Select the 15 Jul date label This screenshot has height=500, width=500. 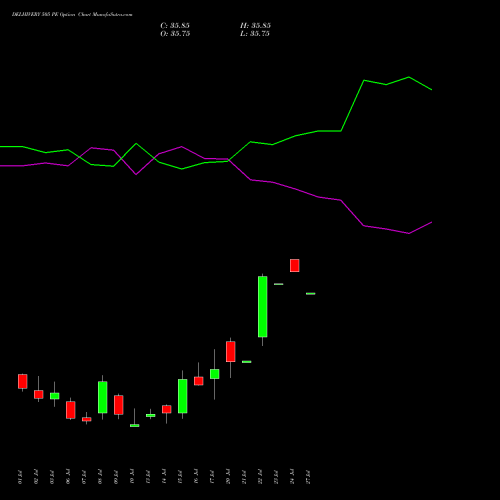180,477
